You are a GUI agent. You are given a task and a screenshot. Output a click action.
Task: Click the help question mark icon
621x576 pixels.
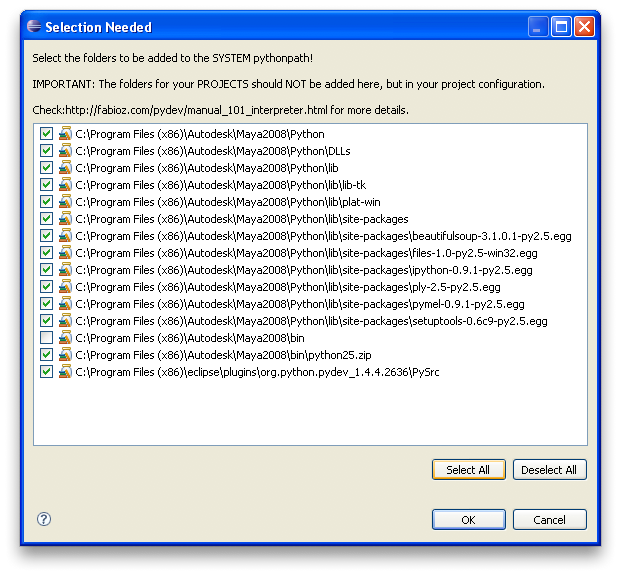44,519
